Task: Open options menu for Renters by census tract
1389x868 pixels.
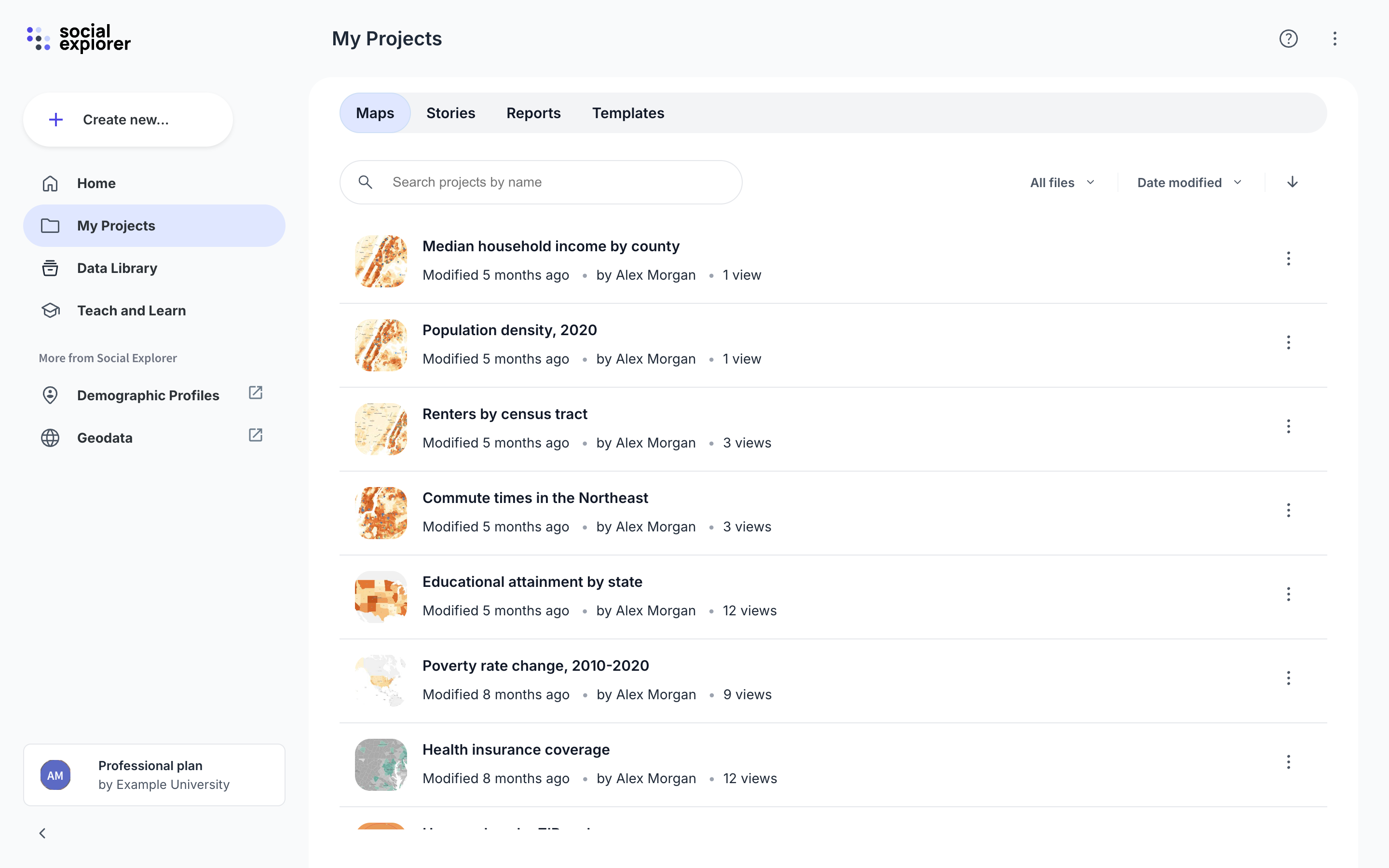Action: [x=1289, y=427]
